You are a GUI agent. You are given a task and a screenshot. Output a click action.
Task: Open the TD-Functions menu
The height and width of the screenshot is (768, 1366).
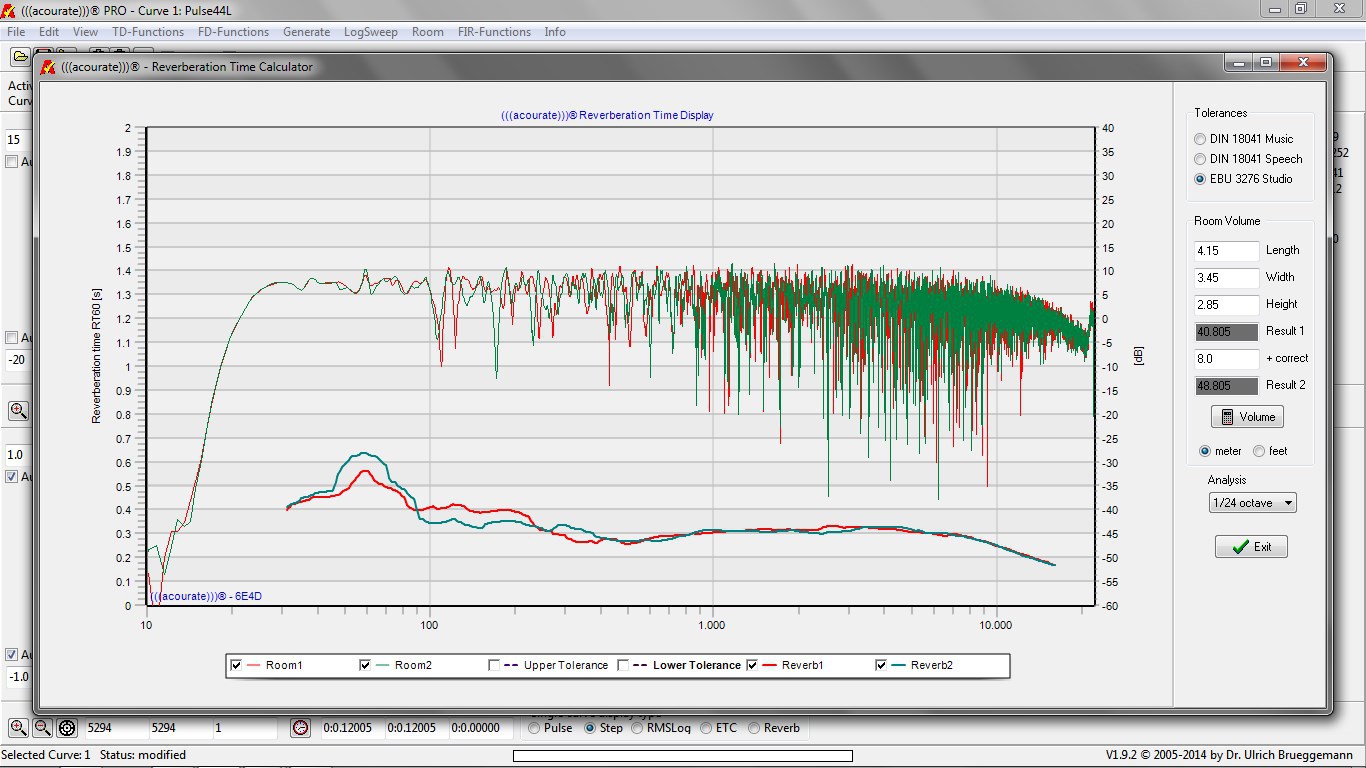[x=148, y=32]
